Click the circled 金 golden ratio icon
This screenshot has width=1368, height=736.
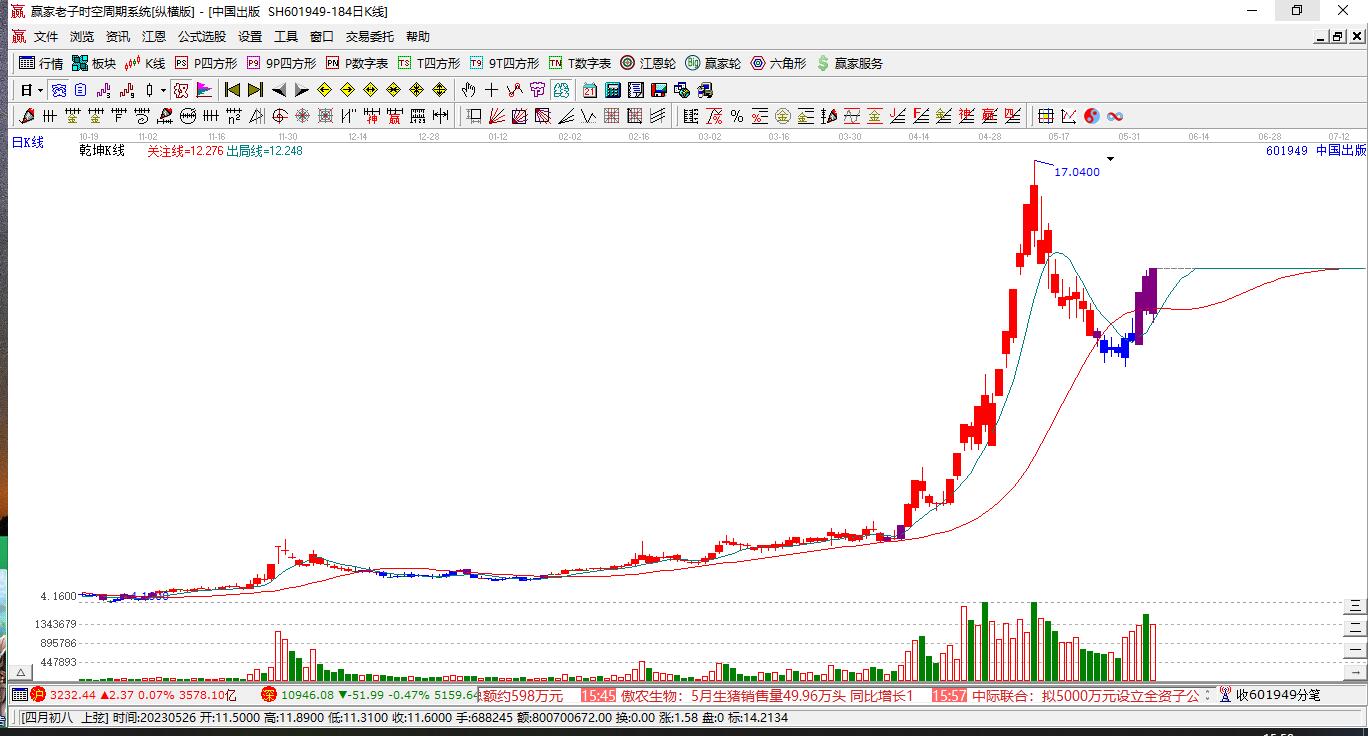[783, 116]
